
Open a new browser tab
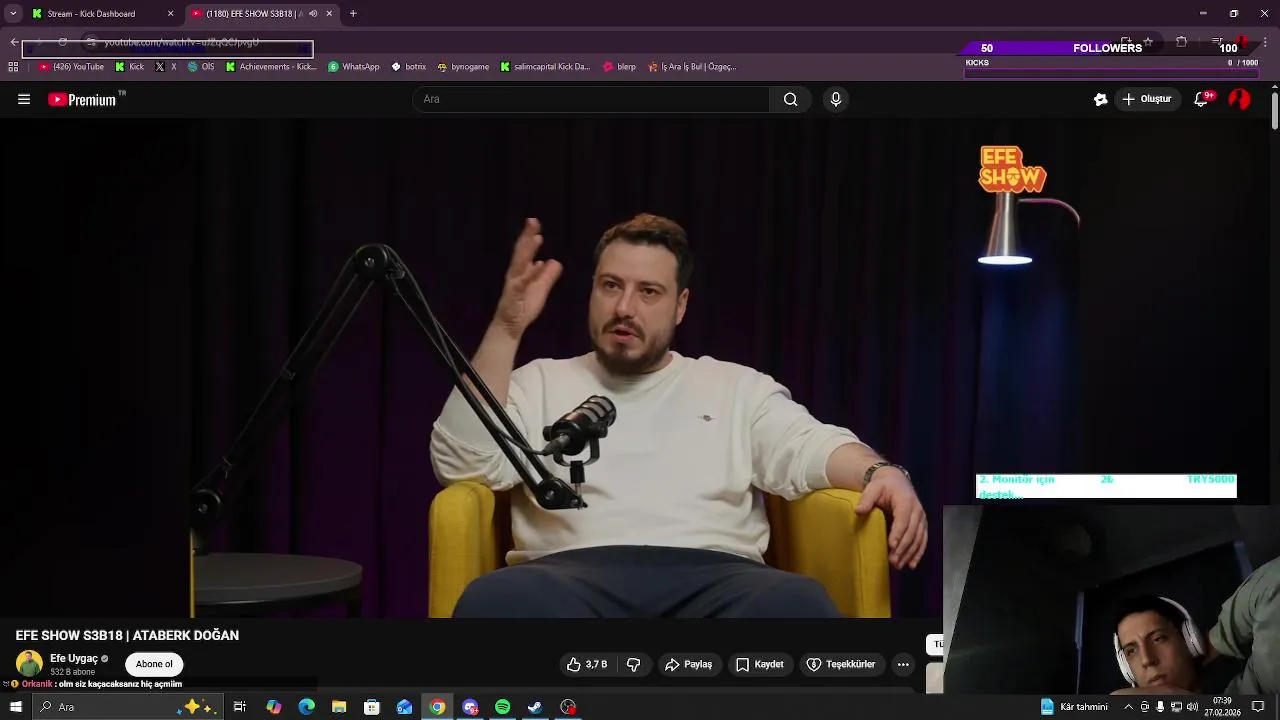coord(353,14)
